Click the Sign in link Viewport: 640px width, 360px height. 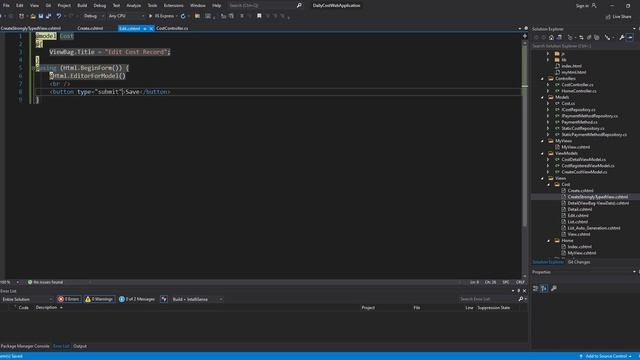click(x=582, y=6)
